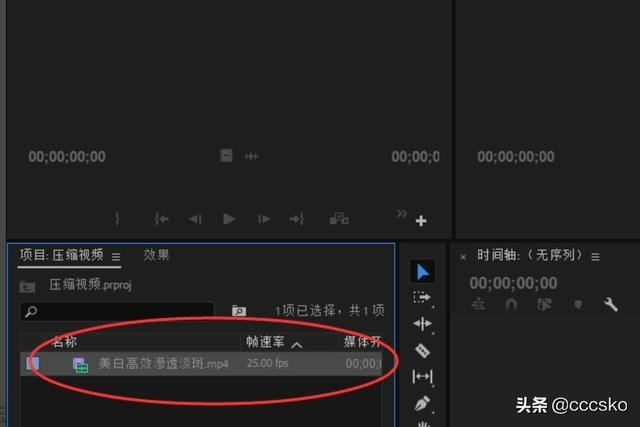Select the Pen tool
Image resolution: width=640 pixels, height=427 pixels.
click(422, 404)
